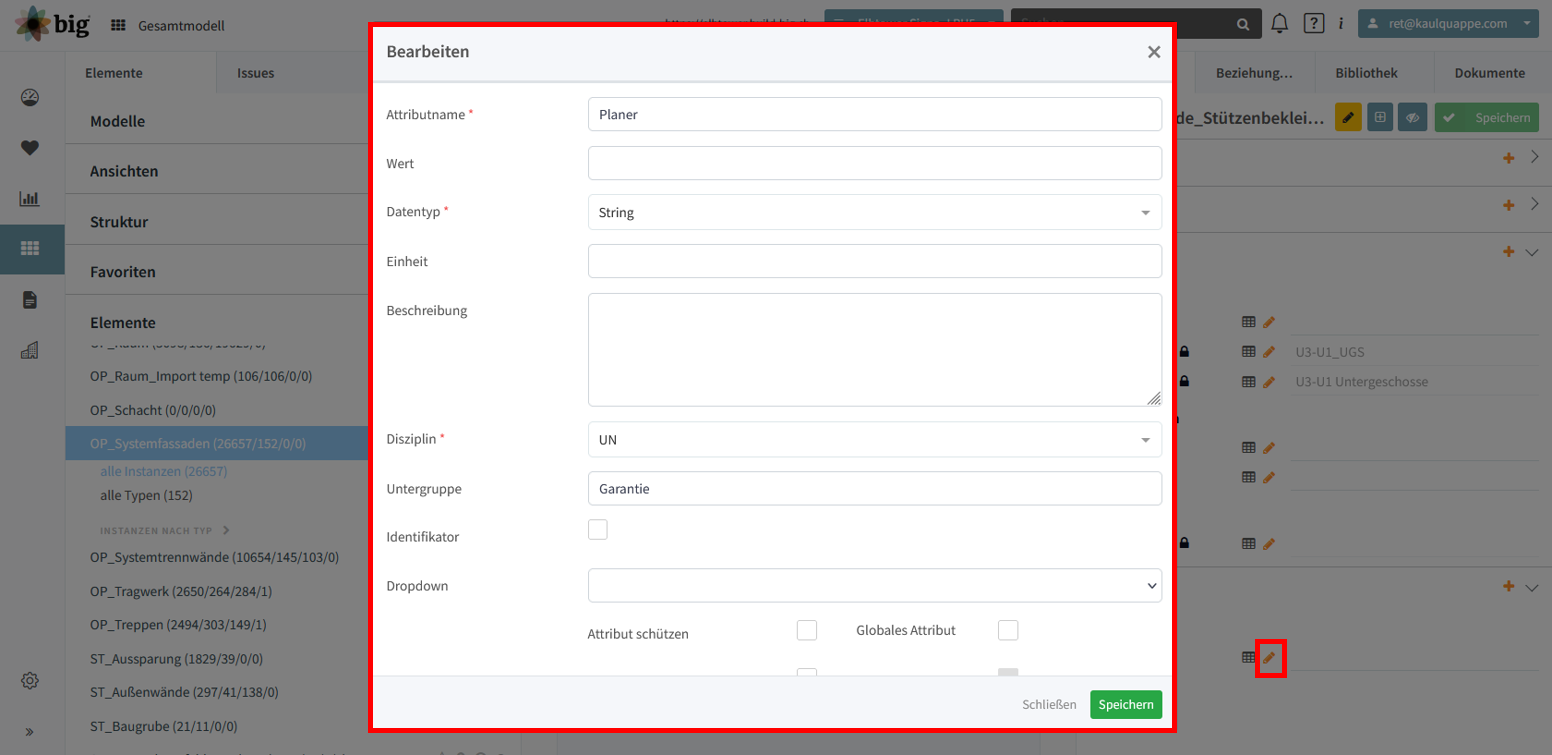Screen dimensions: 1552x755
Task: Open the dashboard gauge sidebar icon
Action: tap(30, 97)
